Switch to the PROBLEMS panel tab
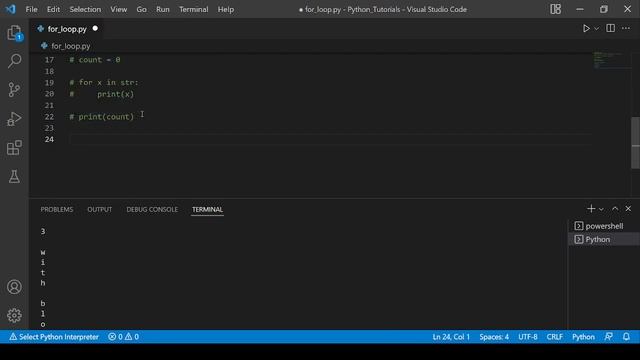 [x=57, y=209]
